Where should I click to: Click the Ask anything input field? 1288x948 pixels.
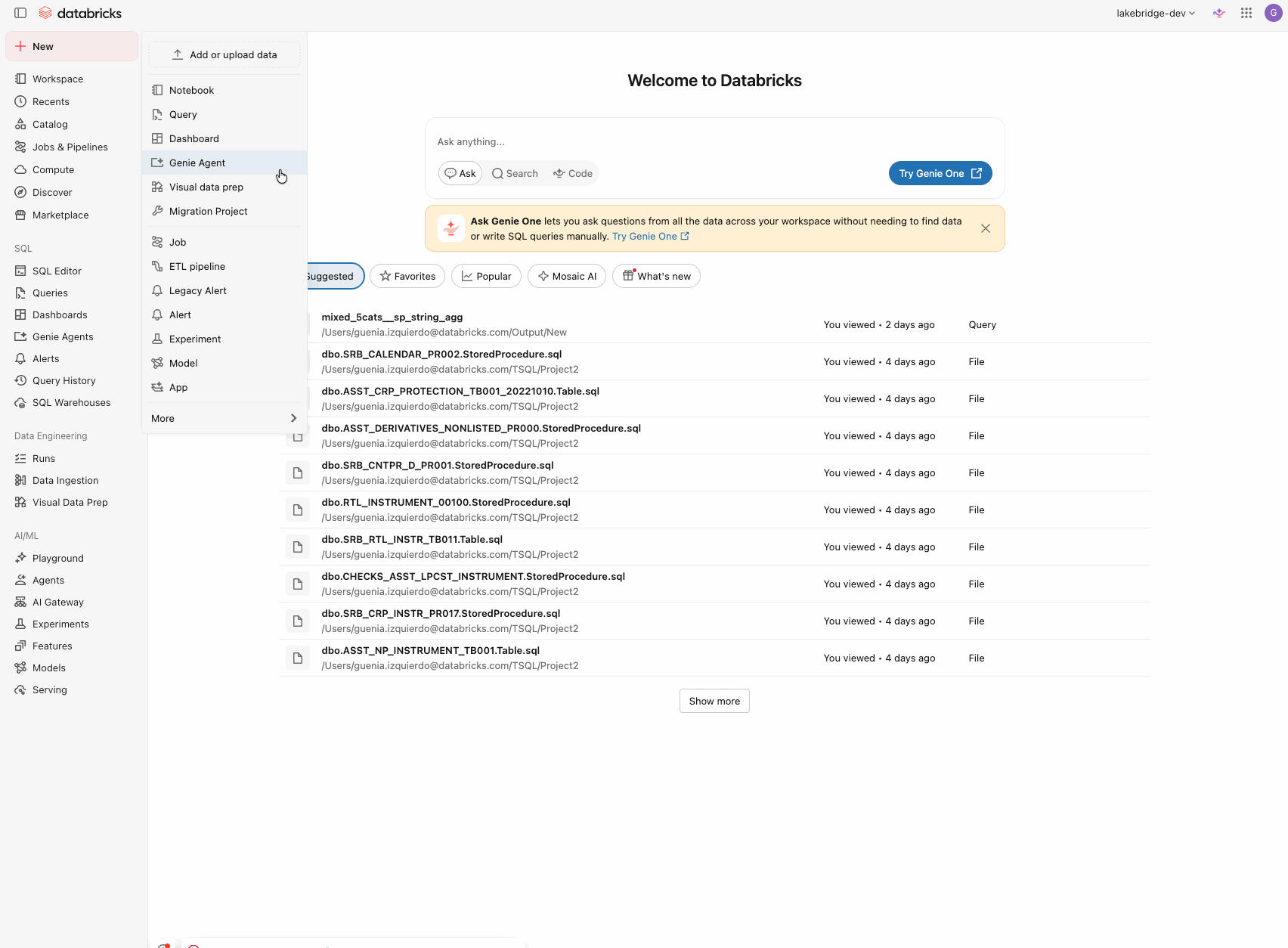point(714,141)
